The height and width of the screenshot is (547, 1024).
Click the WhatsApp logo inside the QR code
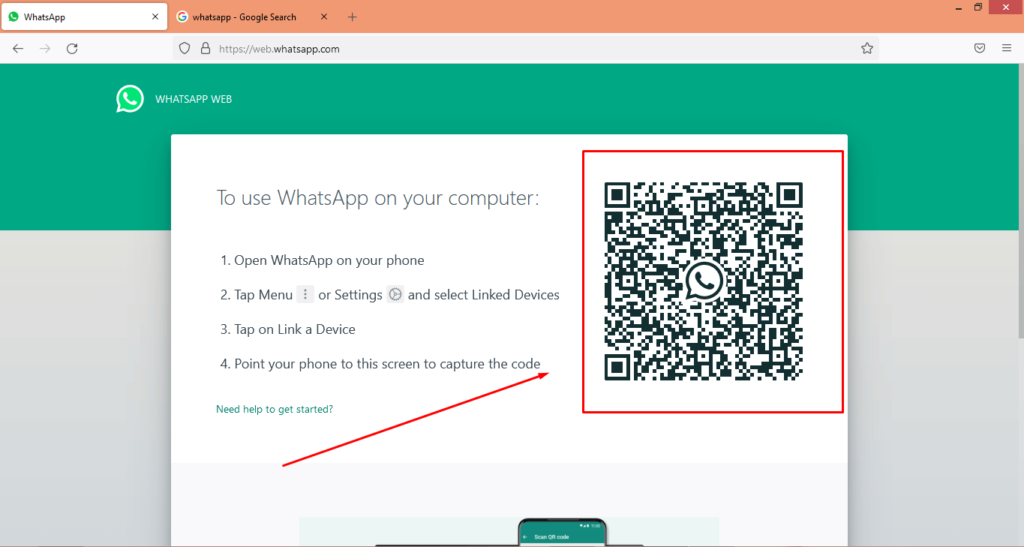click(x=703, y=281)
